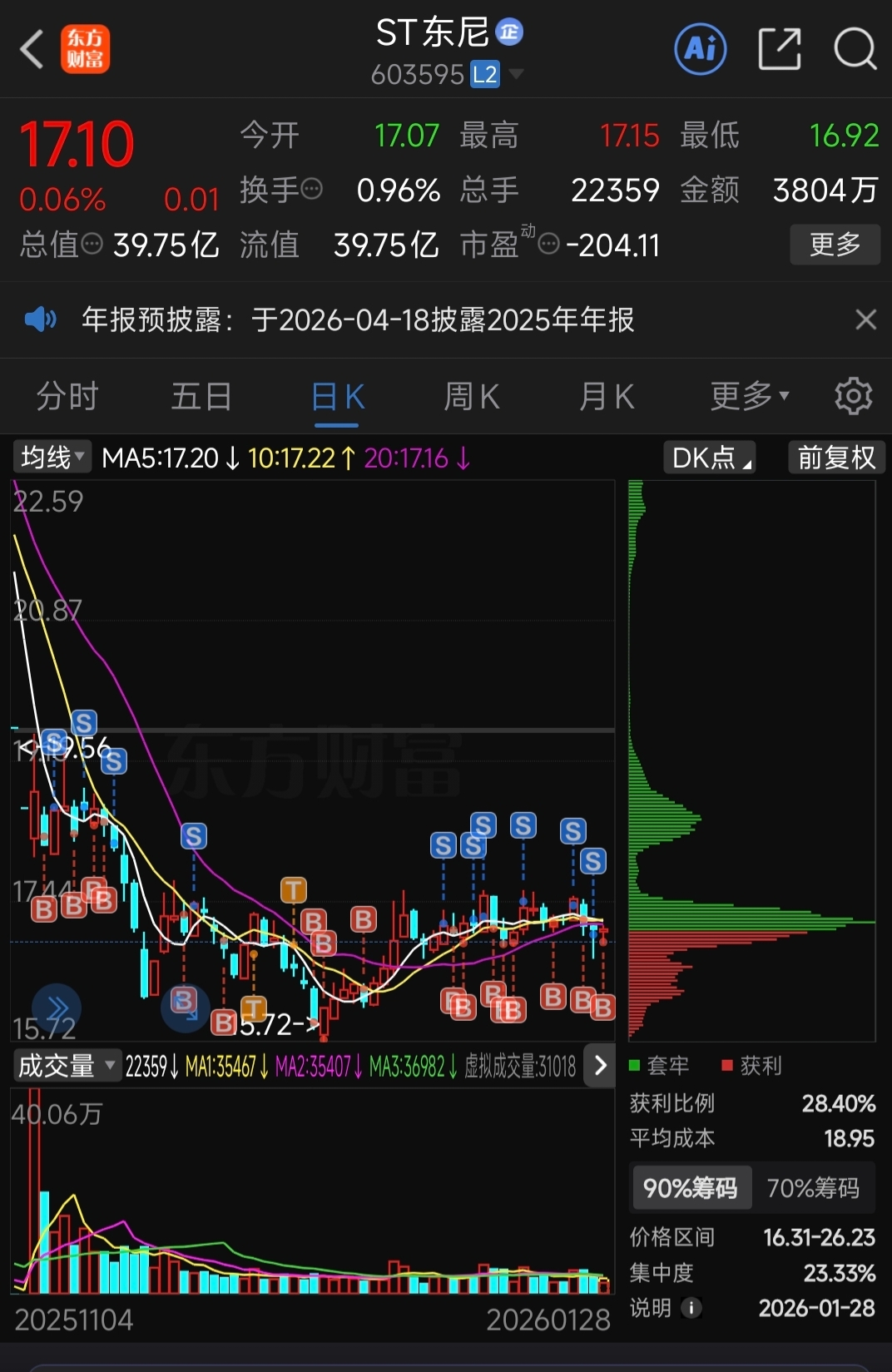This screenshot has height=1372, width=892.
Task: Tap the info icon beside 总值
Action: 92,245
